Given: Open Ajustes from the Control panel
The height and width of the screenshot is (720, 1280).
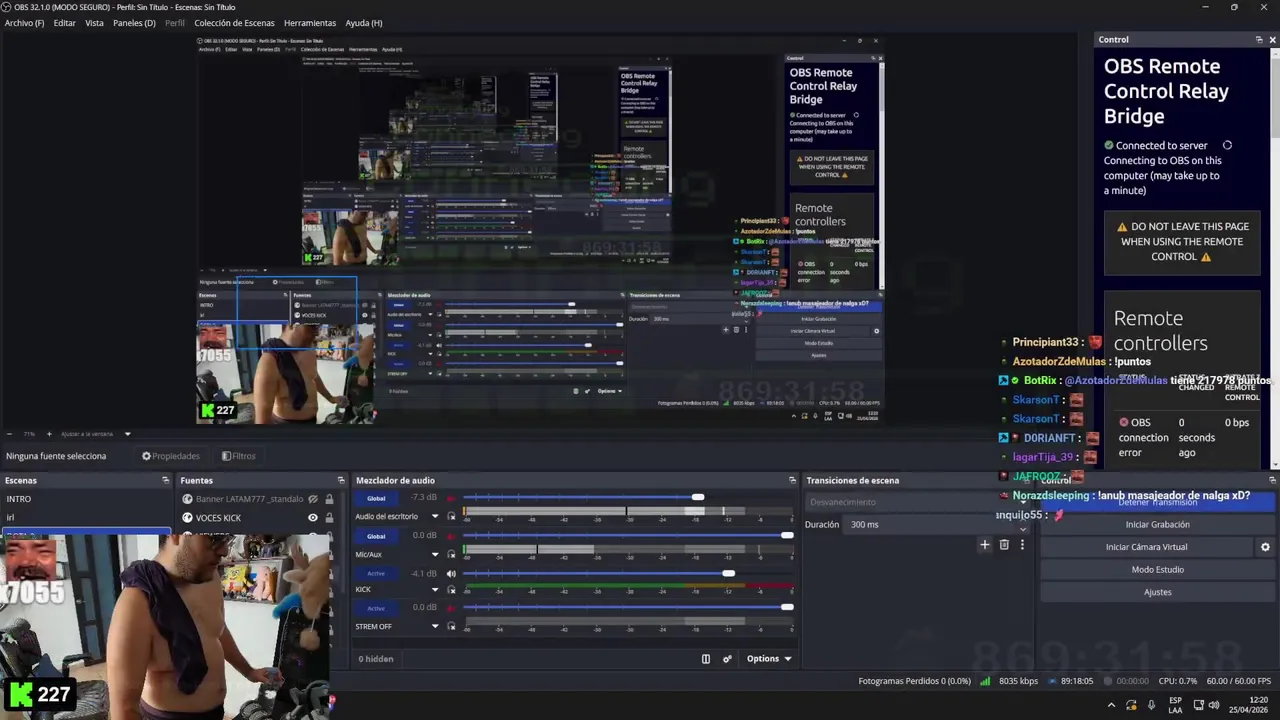Looking at the screenshot, I should click(1157, 592).
